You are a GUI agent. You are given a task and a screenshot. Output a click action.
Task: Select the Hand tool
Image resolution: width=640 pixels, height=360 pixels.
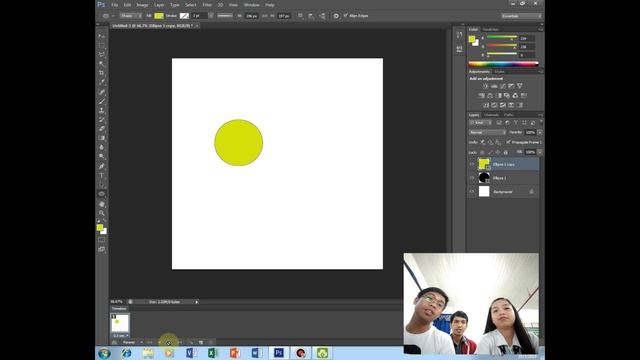(x=102, y=204)
